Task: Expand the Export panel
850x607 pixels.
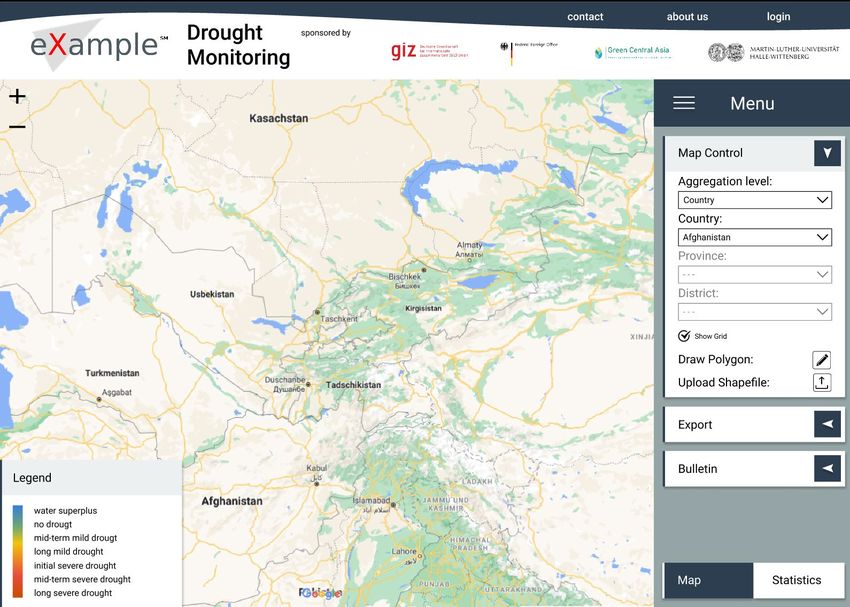Action: pos(827,424)
